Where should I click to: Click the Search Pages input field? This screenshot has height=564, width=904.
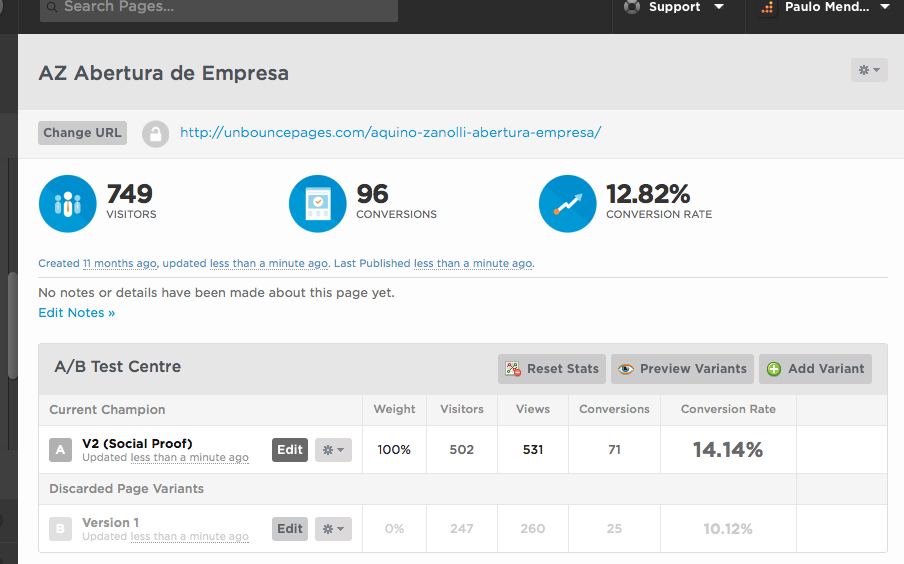click(219, 8)
